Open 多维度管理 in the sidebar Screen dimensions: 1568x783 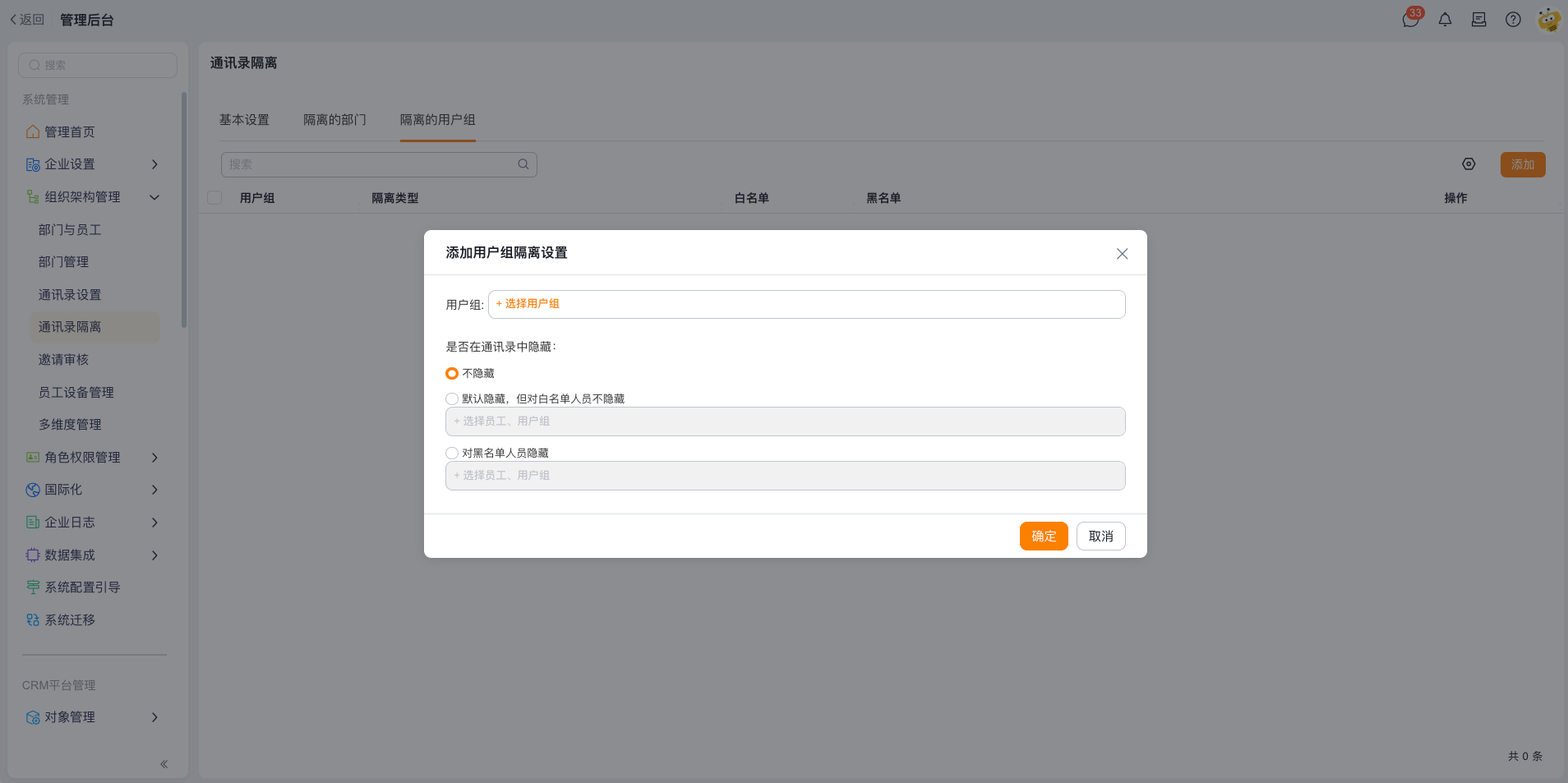tap(70, 425)
